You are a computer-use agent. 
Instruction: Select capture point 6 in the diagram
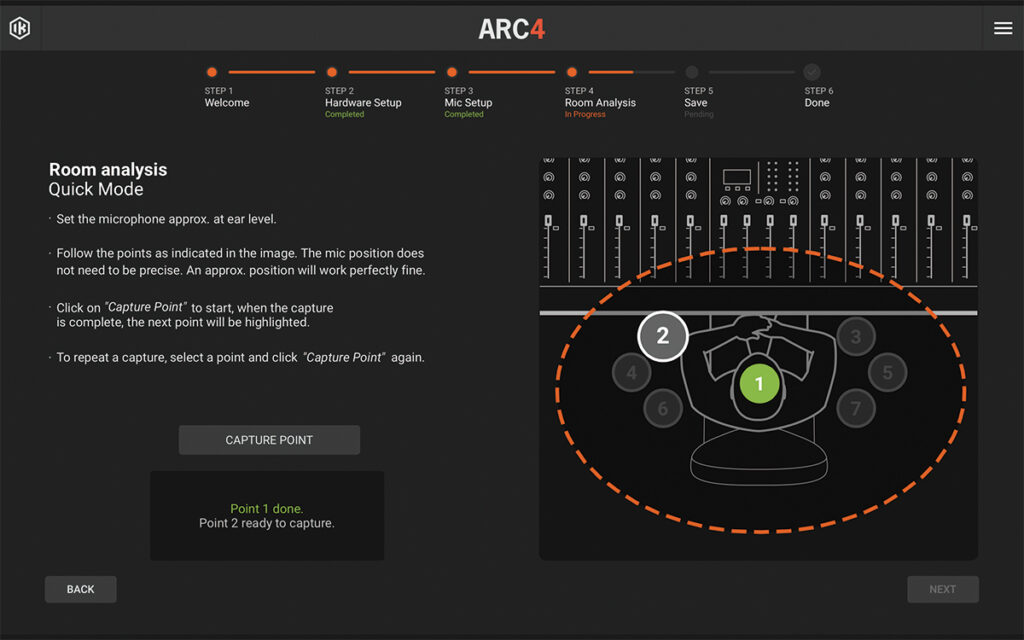[663, 409]
